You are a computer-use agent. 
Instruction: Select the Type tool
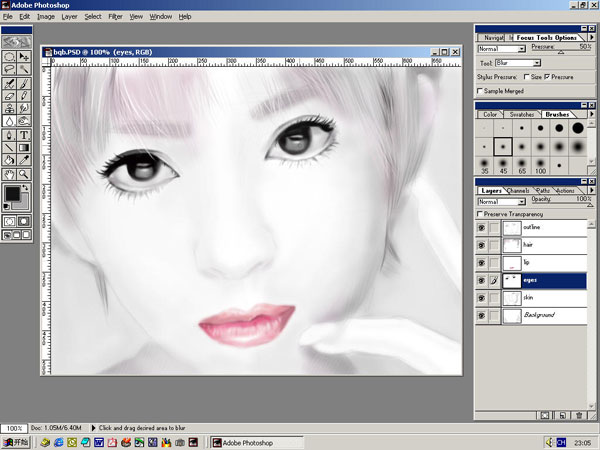pyautogui.click(x=24, y=135)
